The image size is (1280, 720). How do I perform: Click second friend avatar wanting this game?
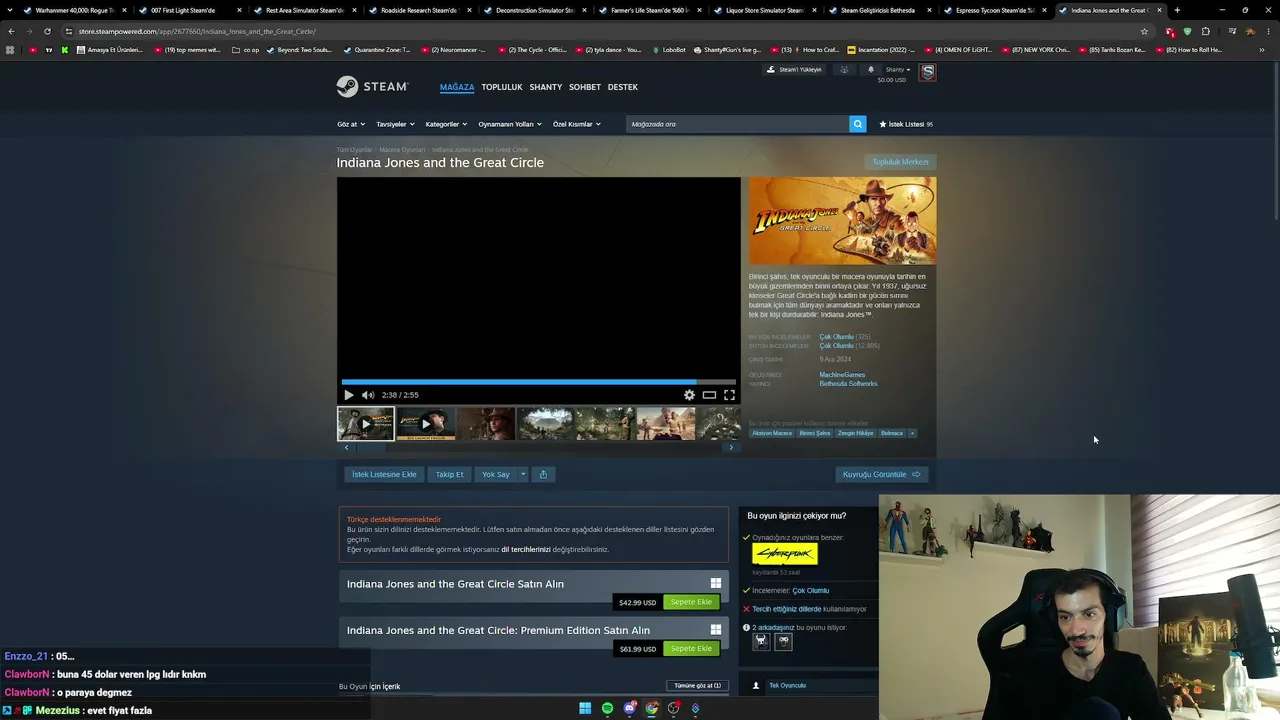(x=784, y=641)
